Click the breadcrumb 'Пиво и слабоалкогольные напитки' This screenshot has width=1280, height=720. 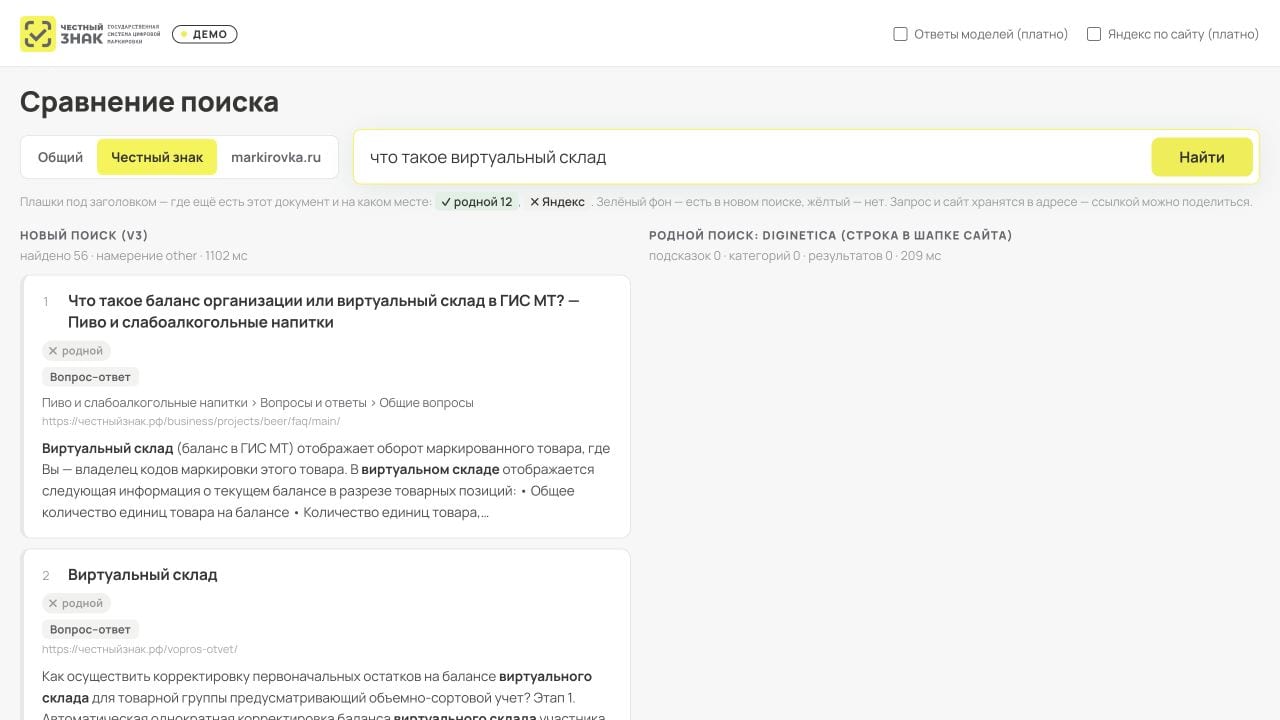pyautogui.click(x=144, y=403)
